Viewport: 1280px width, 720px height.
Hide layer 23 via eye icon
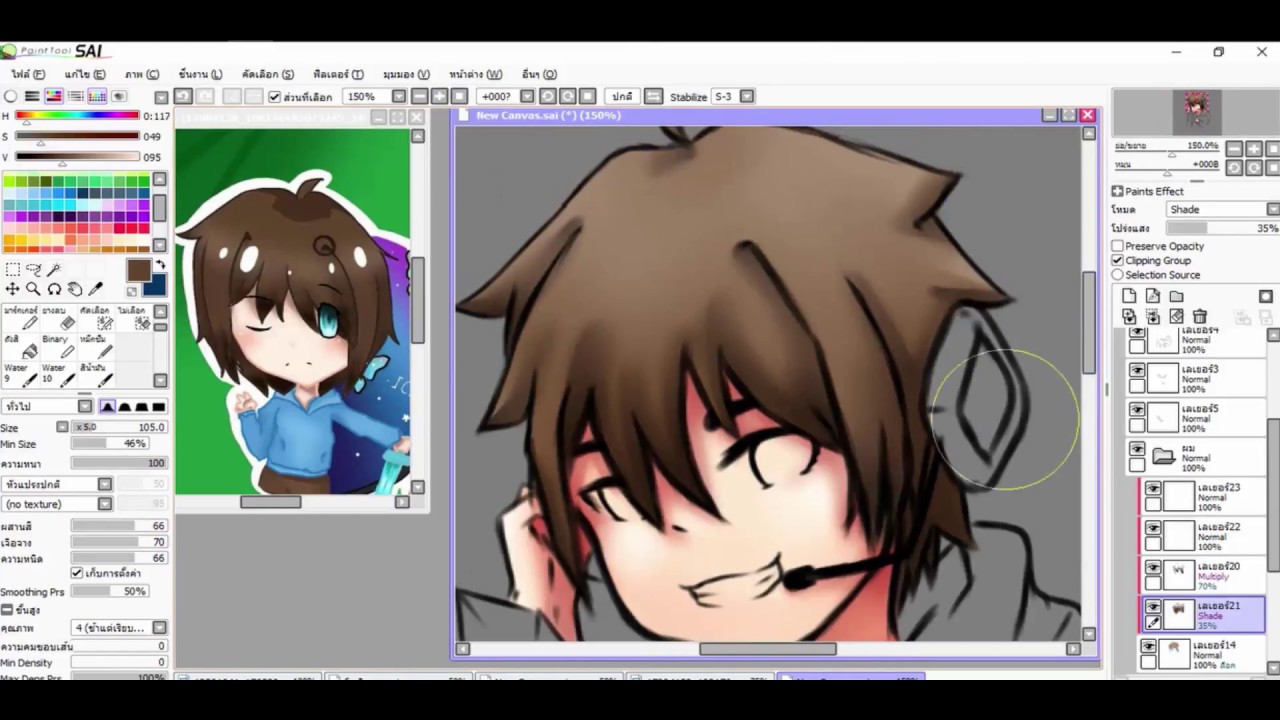click(x=1153, y=489)
